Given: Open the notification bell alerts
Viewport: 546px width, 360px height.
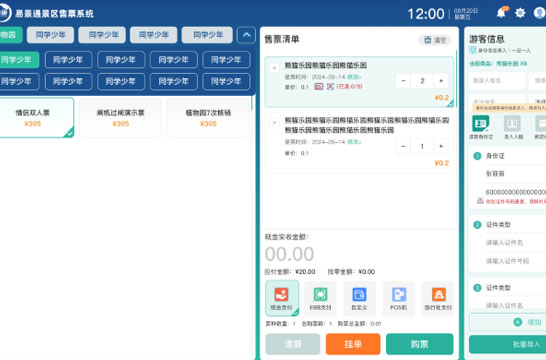Looking at the screenshot, I should click(501, 13).
